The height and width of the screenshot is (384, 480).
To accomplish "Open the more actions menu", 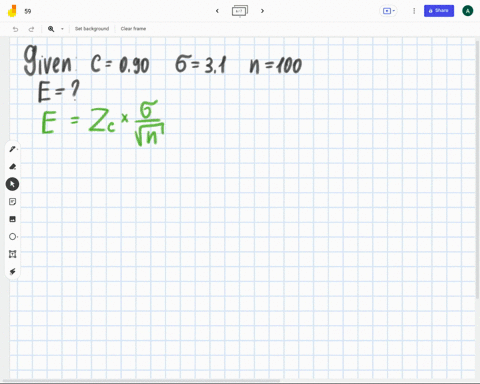I will pos(414,11).
